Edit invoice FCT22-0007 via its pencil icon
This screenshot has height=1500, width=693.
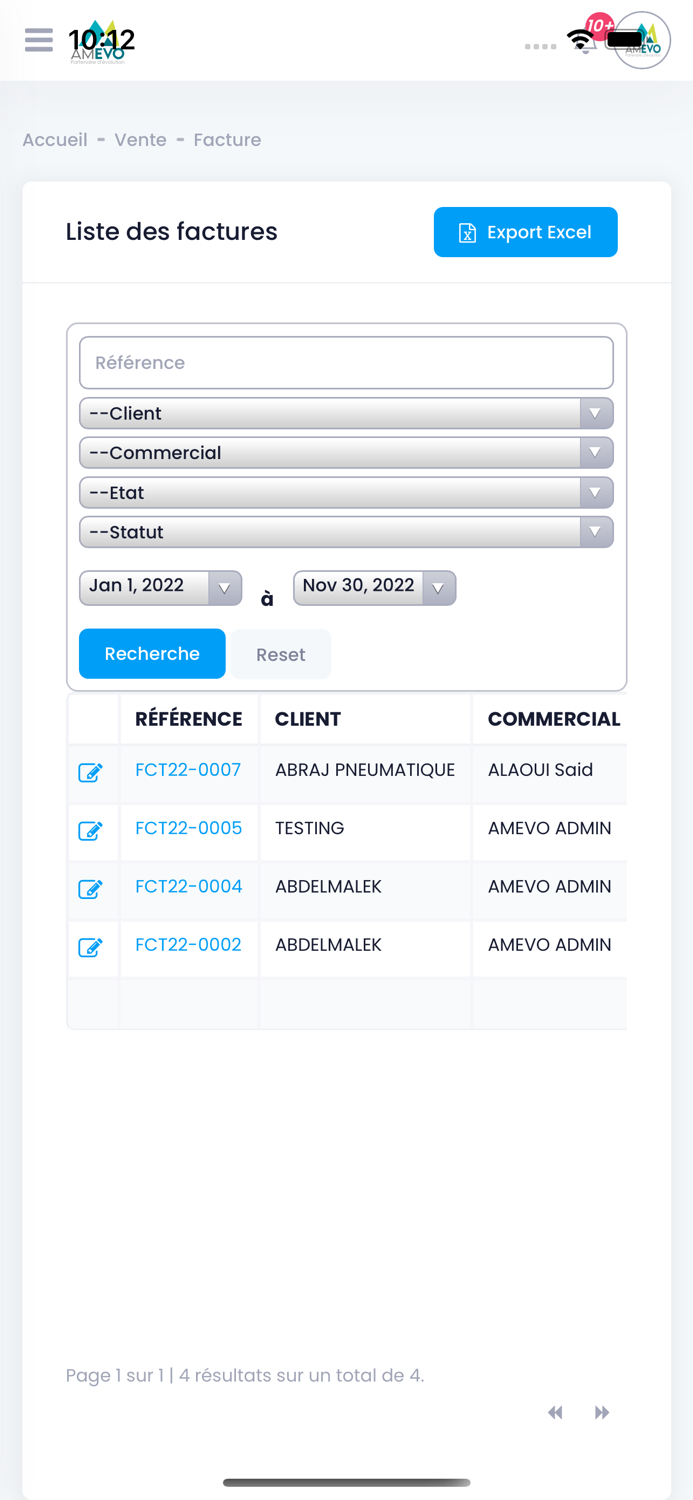point(92,773)
